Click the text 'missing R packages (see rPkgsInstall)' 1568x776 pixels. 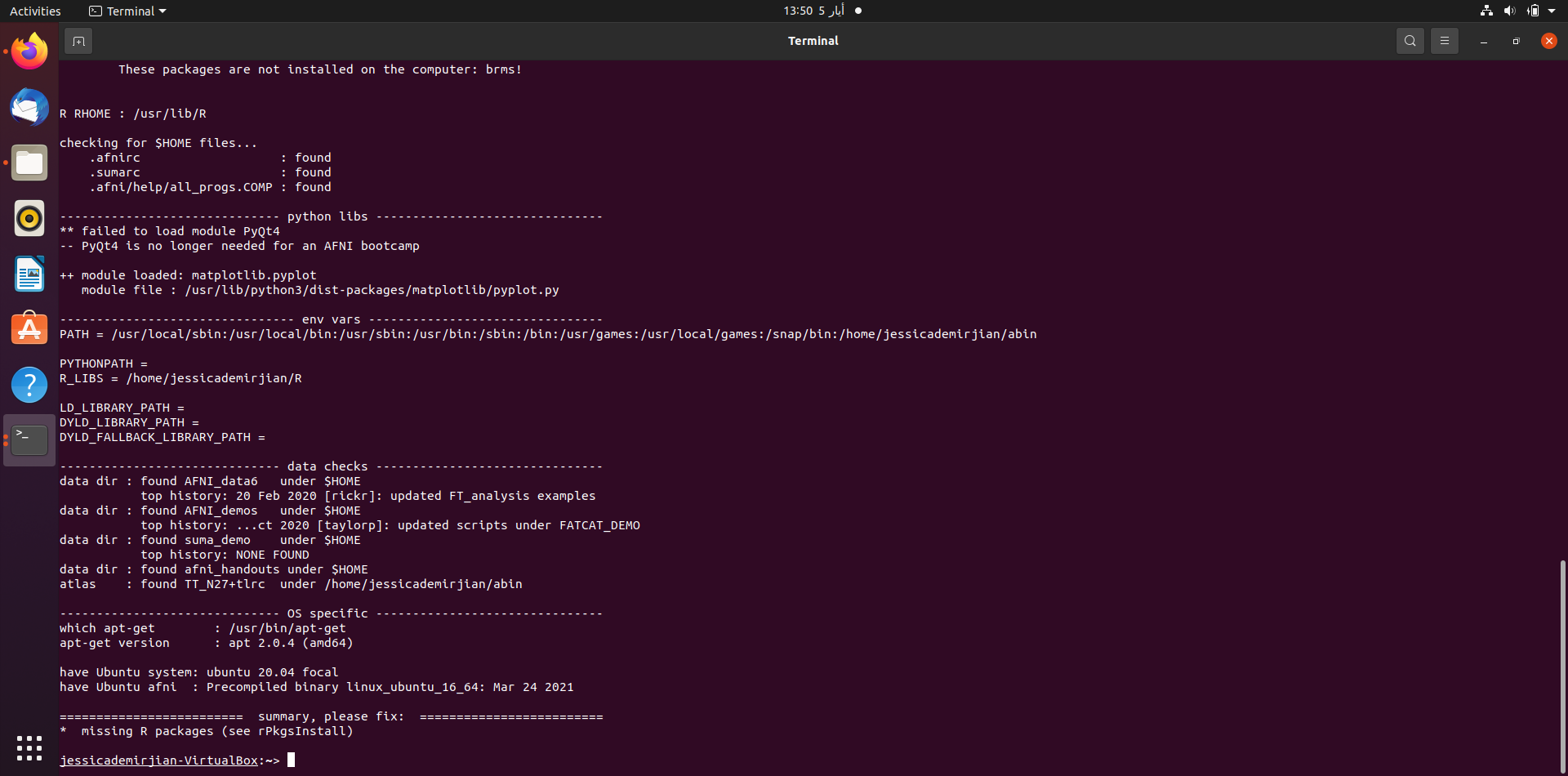point(217,731)
